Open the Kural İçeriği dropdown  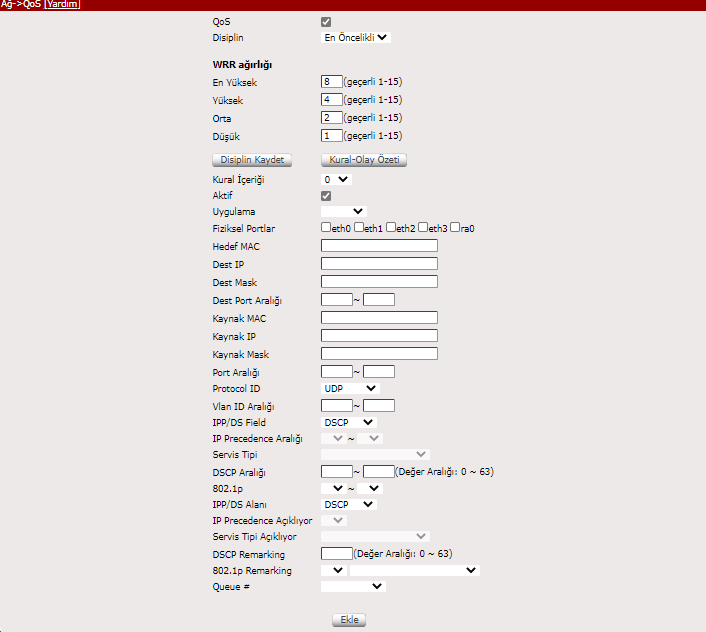tap(336, 180)
